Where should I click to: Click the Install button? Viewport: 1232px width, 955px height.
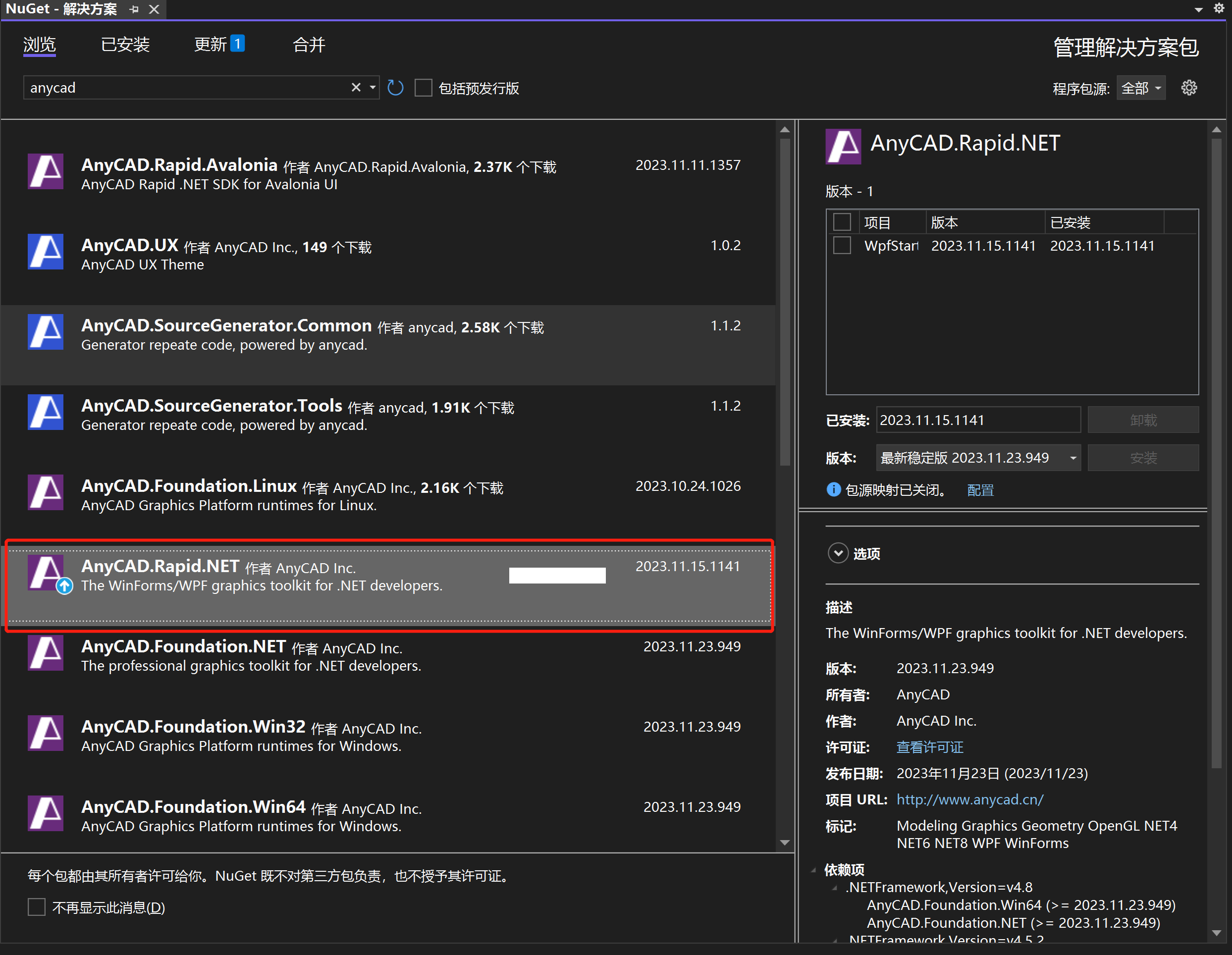click(x=1143, y=458)
